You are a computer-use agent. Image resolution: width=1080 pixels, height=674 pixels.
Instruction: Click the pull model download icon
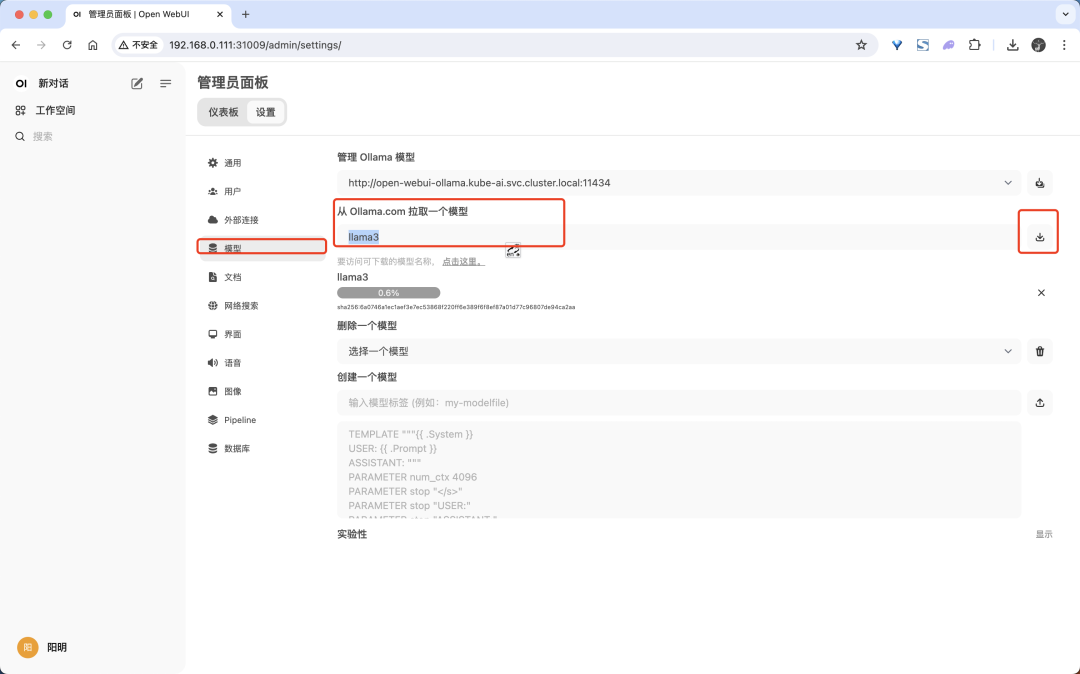click(x=1040, y=237)
